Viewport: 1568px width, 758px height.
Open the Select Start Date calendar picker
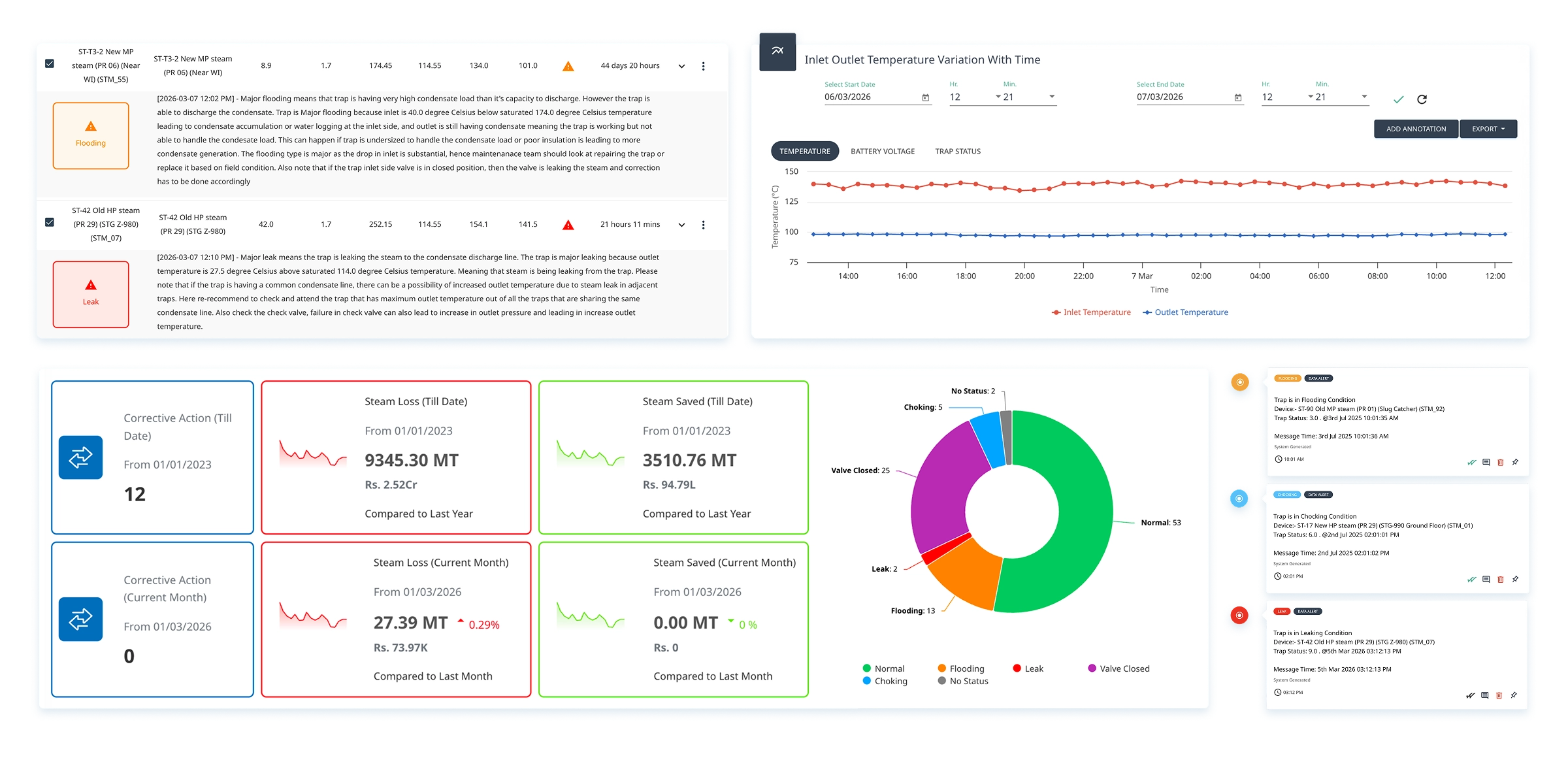[925, 97]
